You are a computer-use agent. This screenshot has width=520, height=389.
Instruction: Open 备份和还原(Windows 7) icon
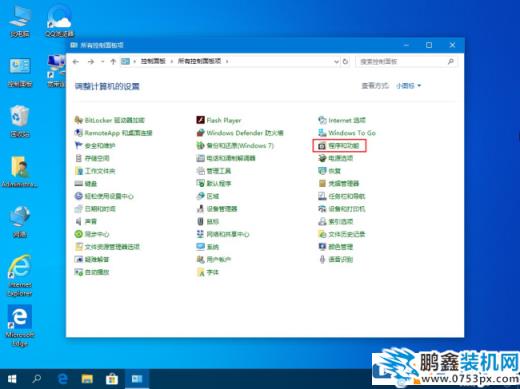pyautogui.click(x=200, y=145)
